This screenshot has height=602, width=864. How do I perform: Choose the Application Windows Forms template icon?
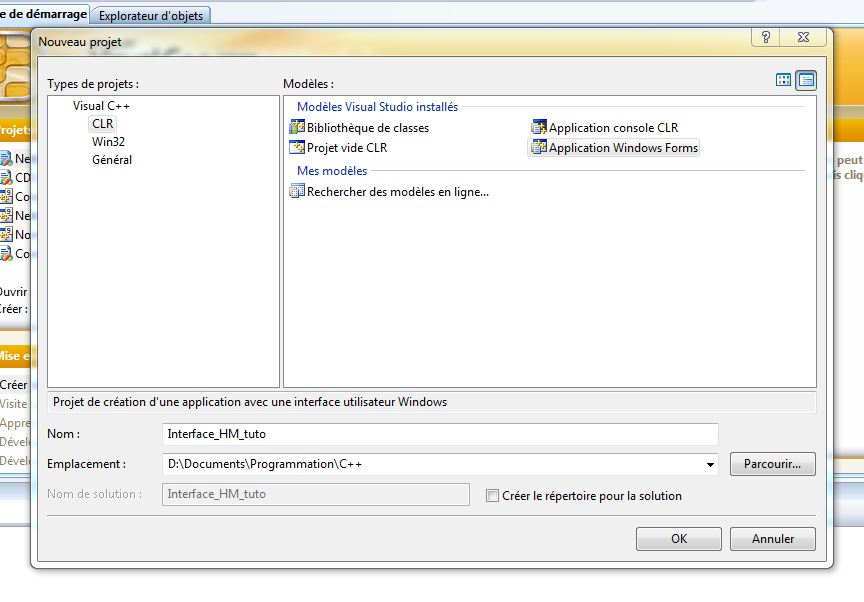[539, 148]
